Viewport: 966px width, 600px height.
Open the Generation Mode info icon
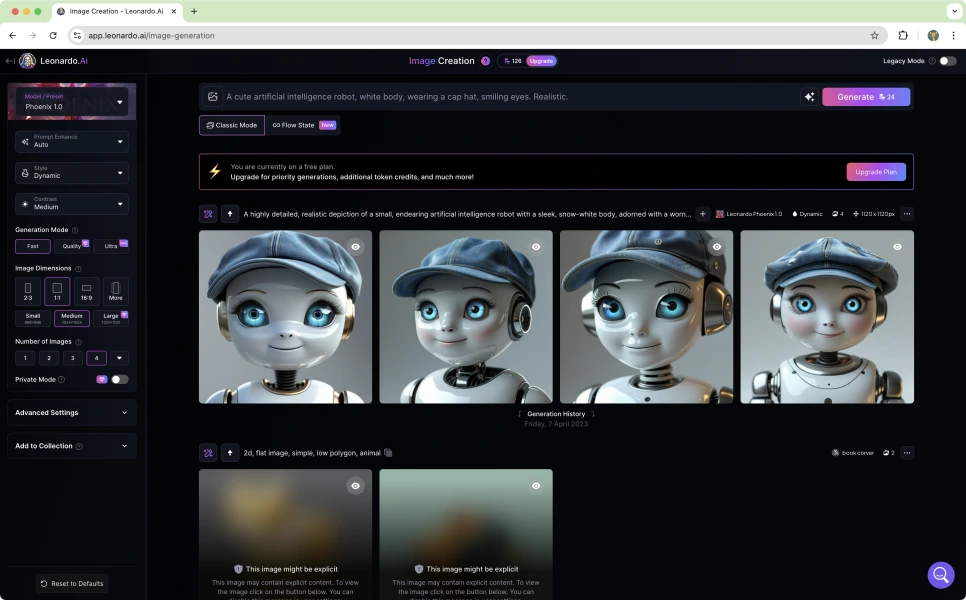point(75,230)
